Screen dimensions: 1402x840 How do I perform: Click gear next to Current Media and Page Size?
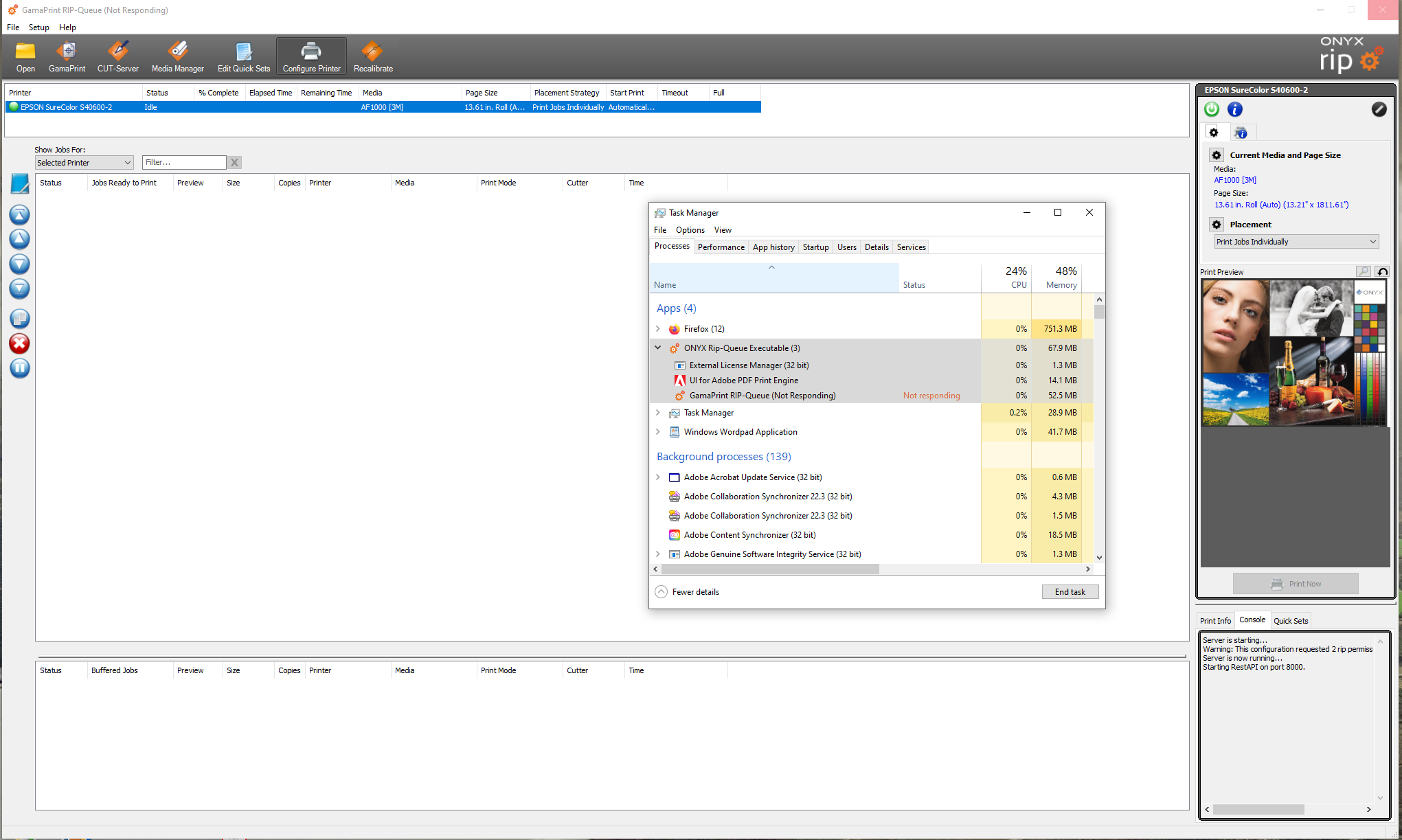(x=1217, y=155)
